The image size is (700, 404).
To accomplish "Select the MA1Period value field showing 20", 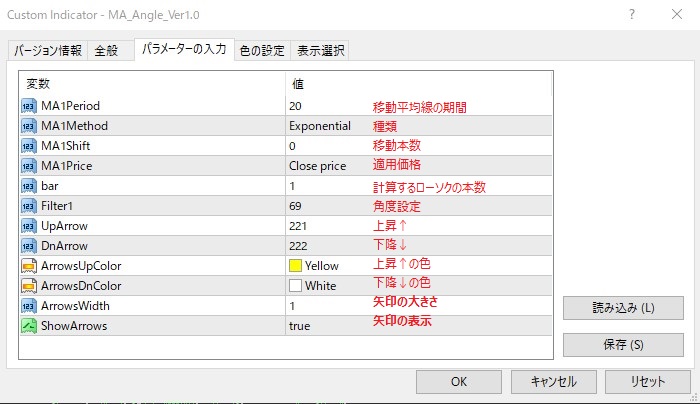I will [x=296, y=106].
